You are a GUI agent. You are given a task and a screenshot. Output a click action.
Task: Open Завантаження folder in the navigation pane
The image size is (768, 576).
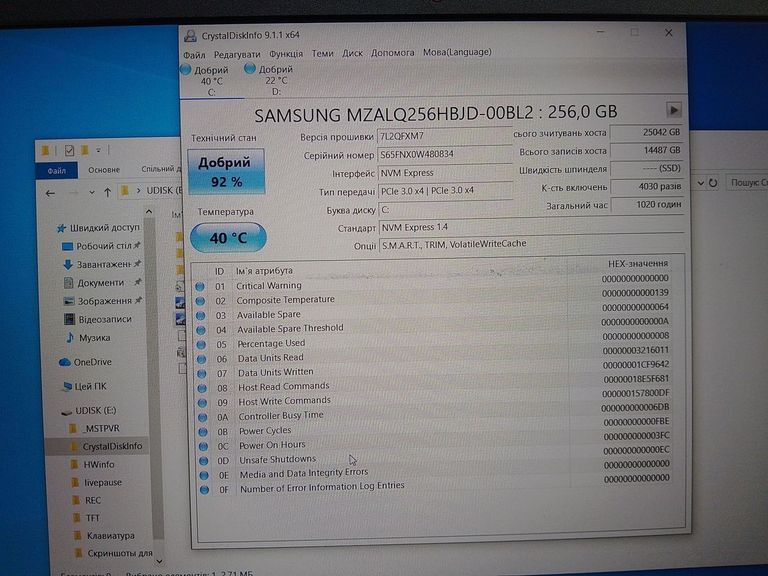(x=102, y=264)
